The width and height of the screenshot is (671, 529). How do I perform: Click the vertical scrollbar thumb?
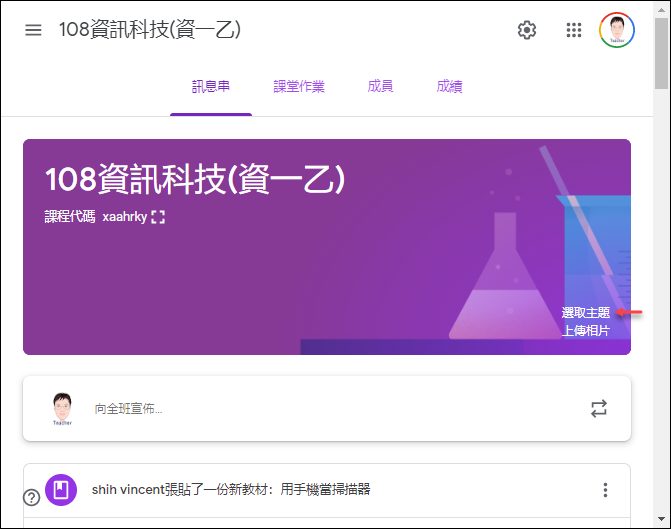662,53
